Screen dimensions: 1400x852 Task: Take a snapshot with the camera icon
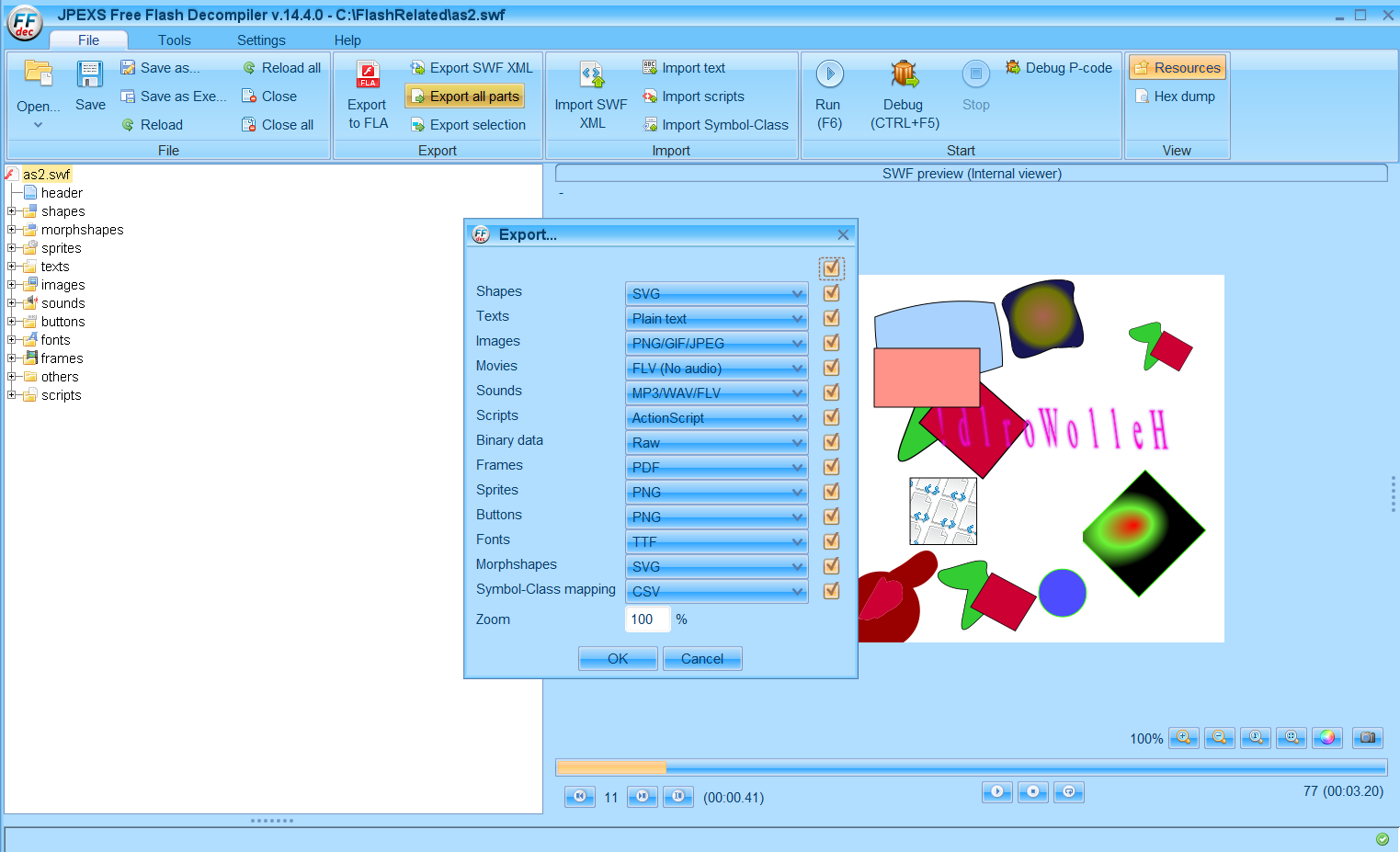pyautogui.click(x=1368, y=737)
